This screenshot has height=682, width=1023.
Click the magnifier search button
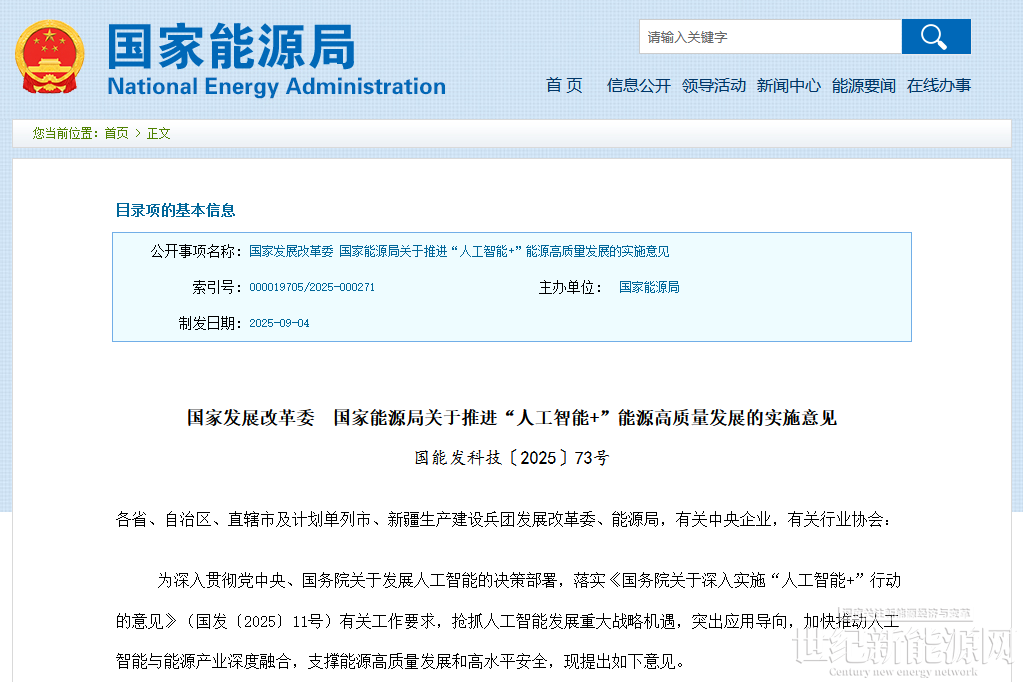[x=936, y=37]
